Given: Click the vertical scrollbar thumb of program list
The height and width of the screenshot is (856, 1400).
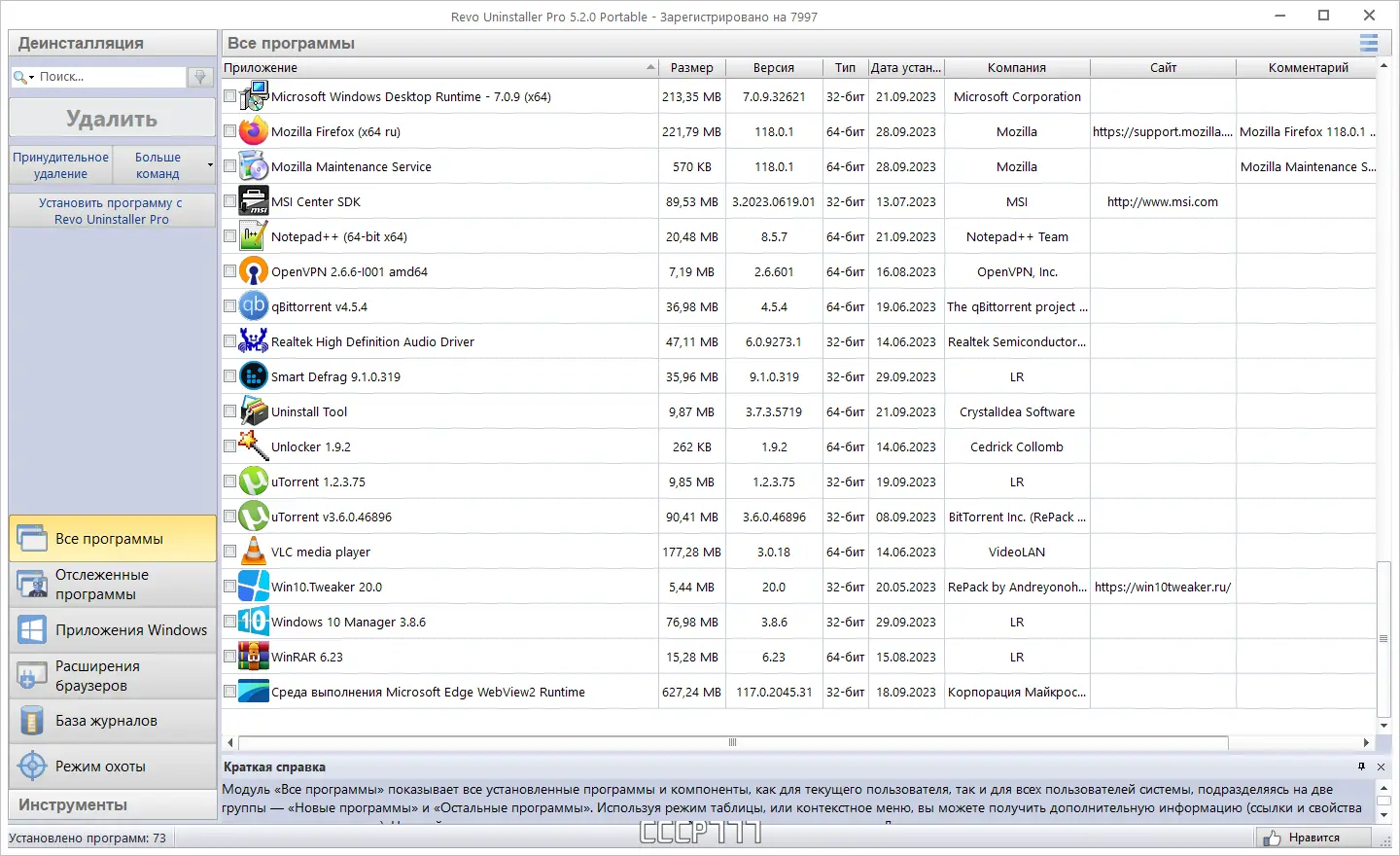Looking at the screenshot, I should pyautogui.click(x=1383, y=639).
